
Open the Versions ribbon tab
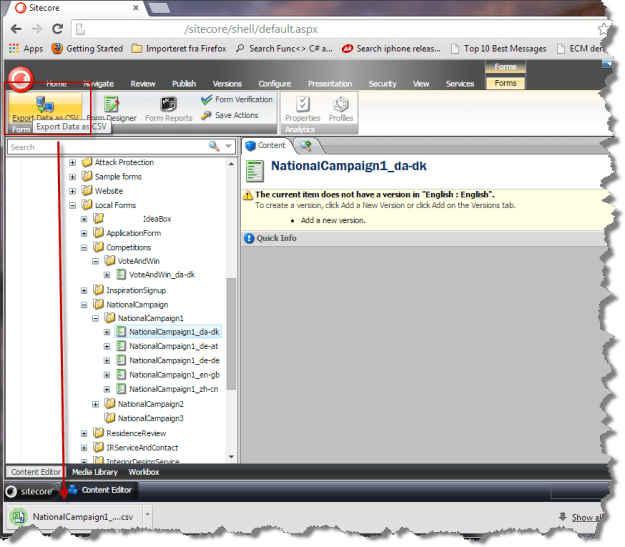coord(227,84)
